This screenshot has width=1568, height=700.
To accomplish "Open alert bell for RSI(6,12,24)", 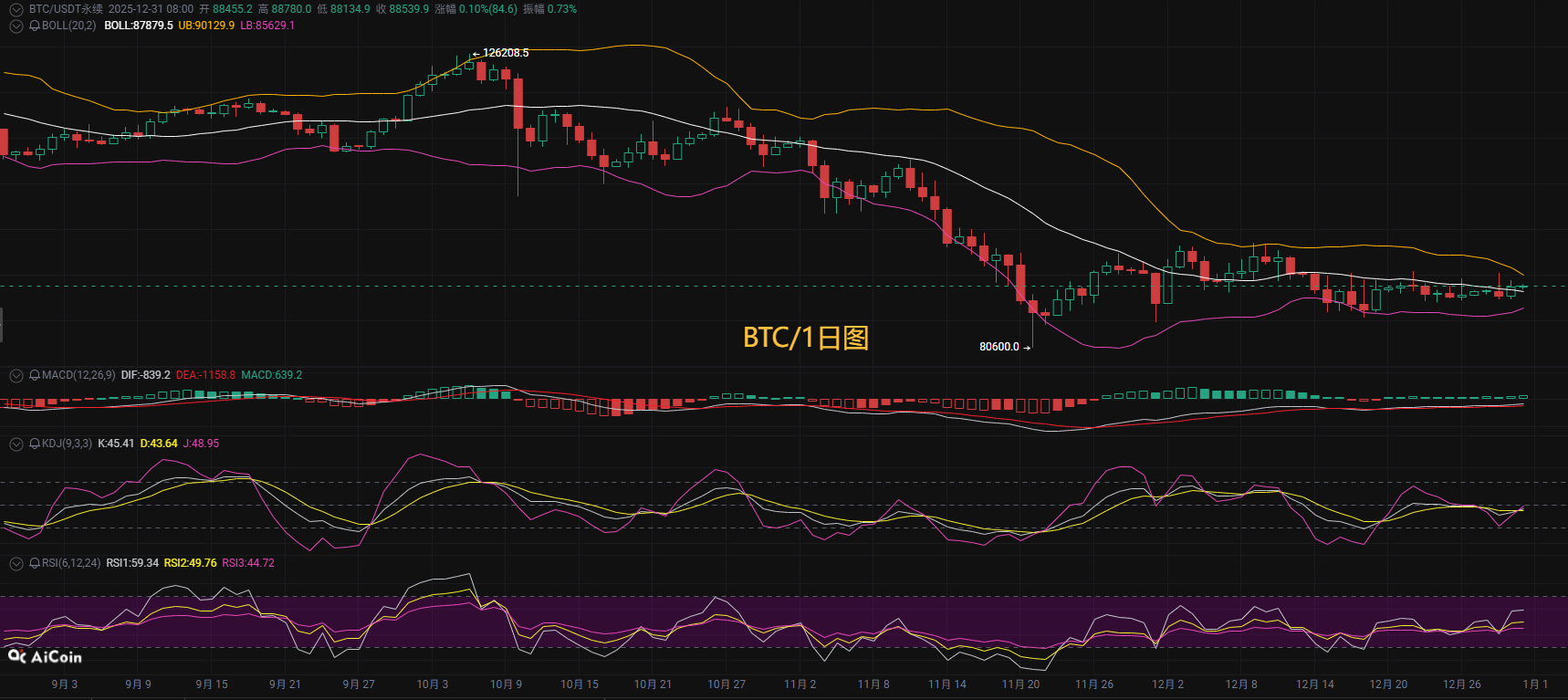I will click(x=35, y=563).
